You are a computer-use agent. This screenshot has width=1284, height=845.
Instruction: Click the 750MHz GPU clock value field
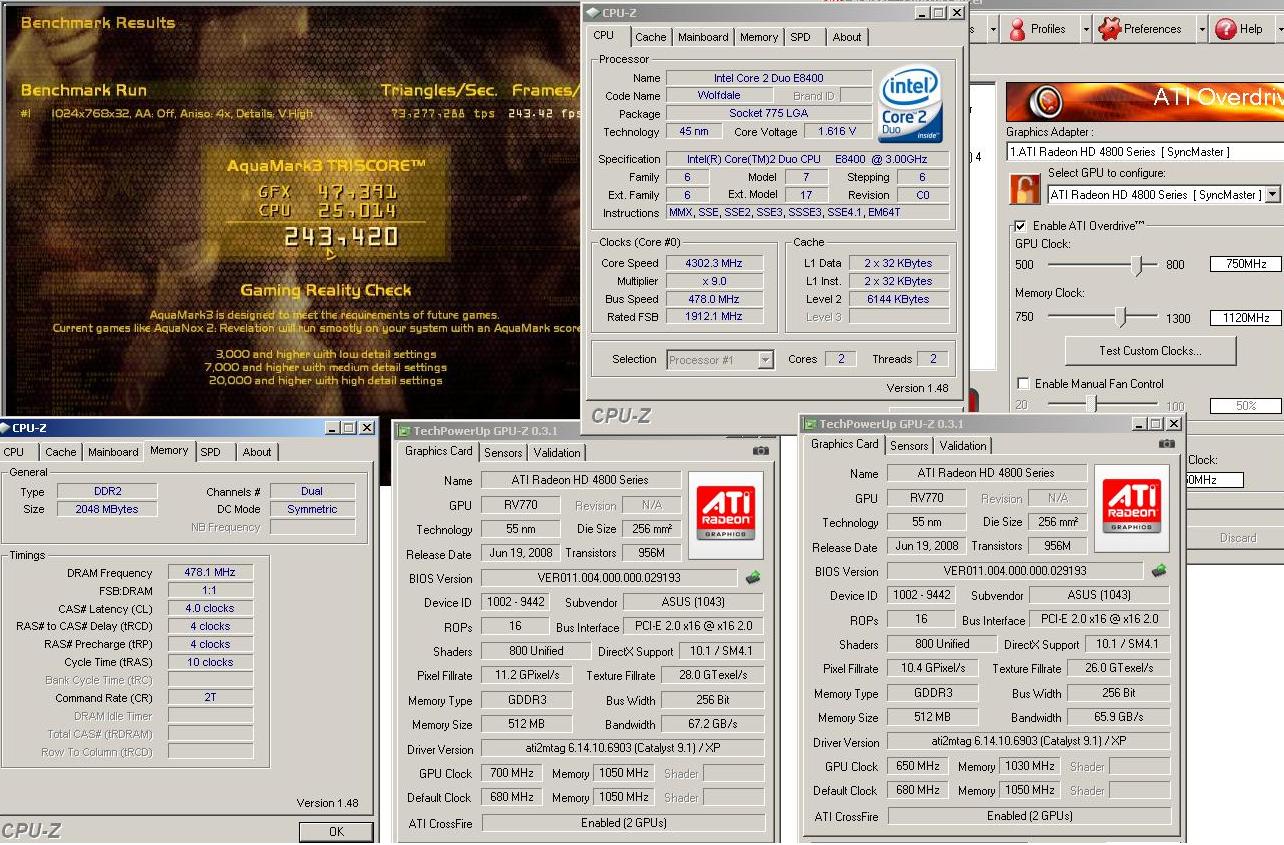(1245, 265)
